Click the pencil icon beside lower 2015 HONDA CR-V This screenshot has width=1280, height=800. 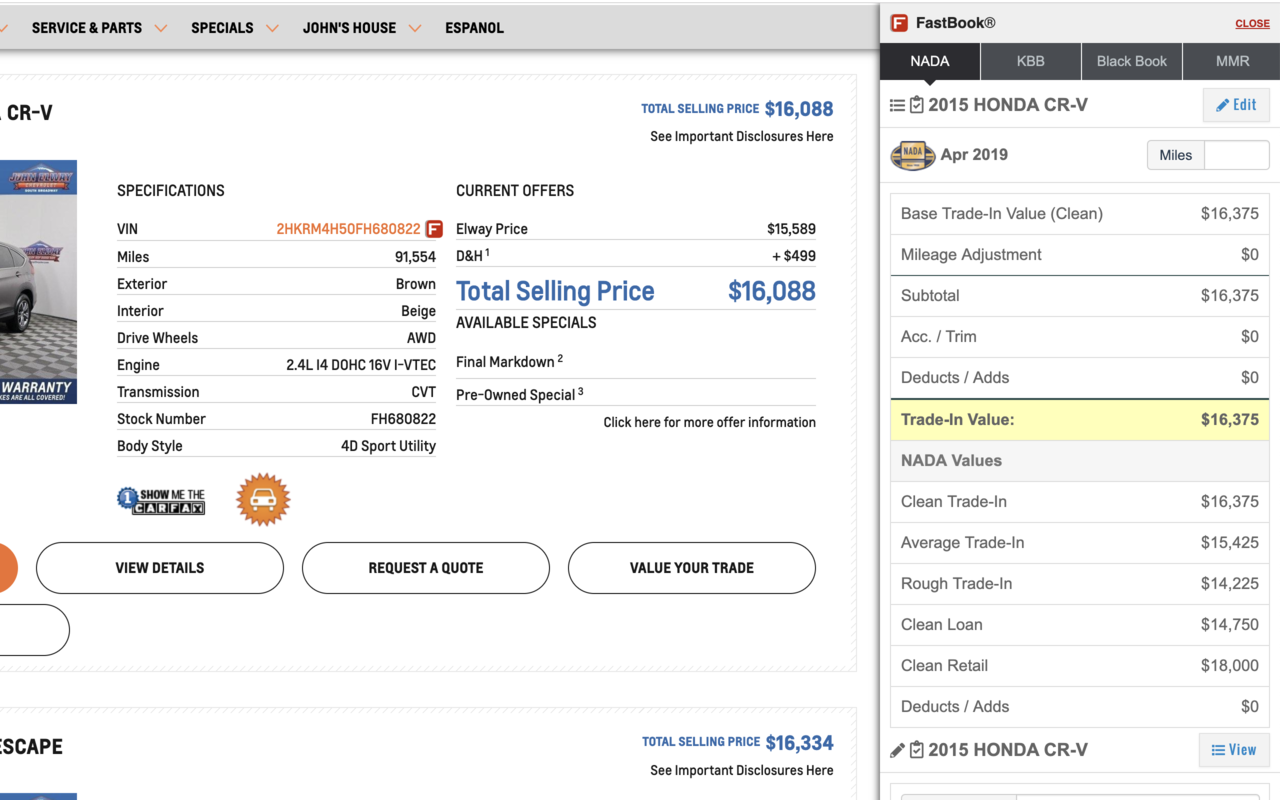pyautogui.click(x=897, y=750)
